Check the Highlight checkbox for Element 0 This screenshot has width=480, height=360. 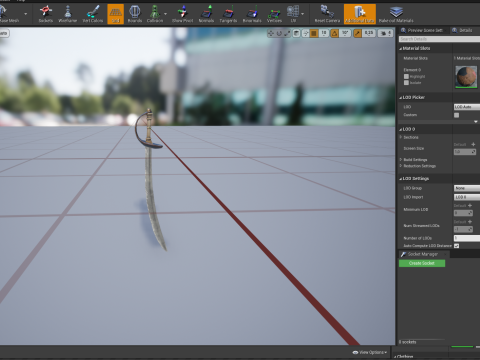(406, 76)
